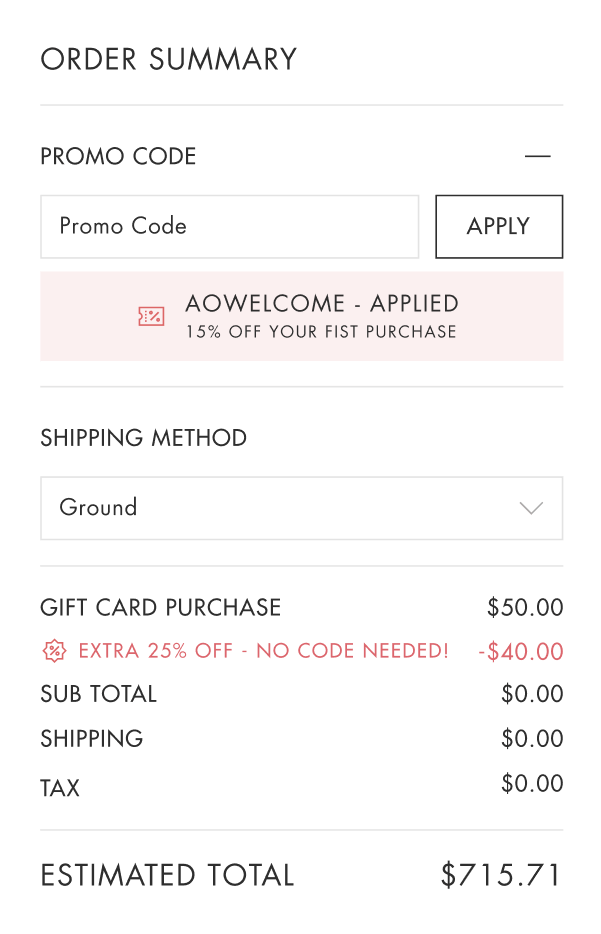Select the AOWELCOME - APPLIED promo text
The width and height of the screenshot is (601, 934).
pos(322,304)
